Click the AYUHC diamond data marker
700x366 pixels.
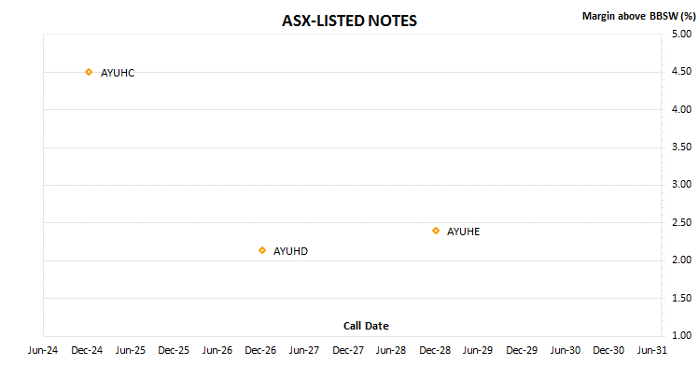tap(89, 72)
